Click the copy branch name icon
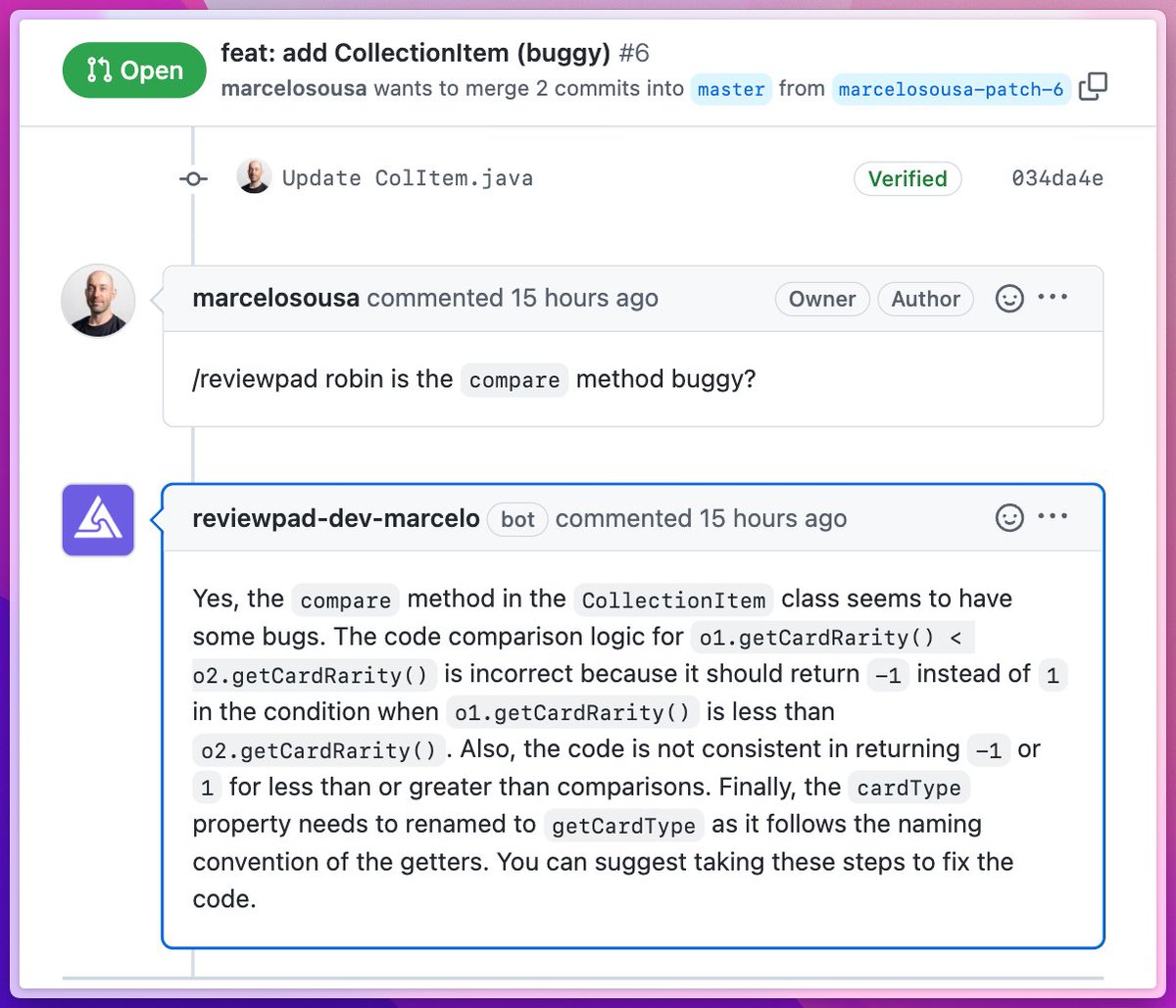Screen dimensions: 1176x1008 pyautogui.click(x=1095, y=86)
